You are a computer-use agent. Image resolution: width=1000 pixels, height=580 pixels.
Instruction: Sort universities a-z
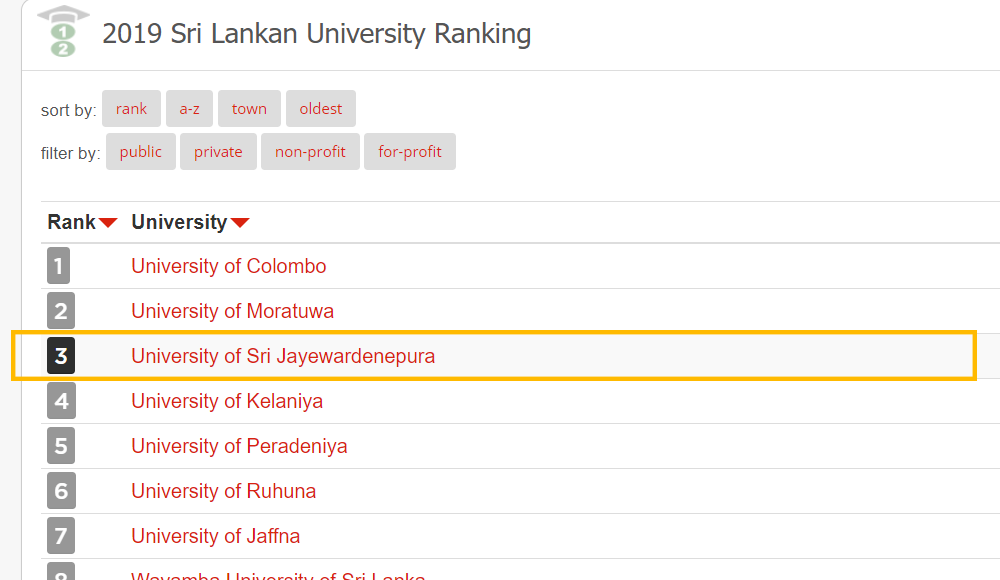click(189, 109)
